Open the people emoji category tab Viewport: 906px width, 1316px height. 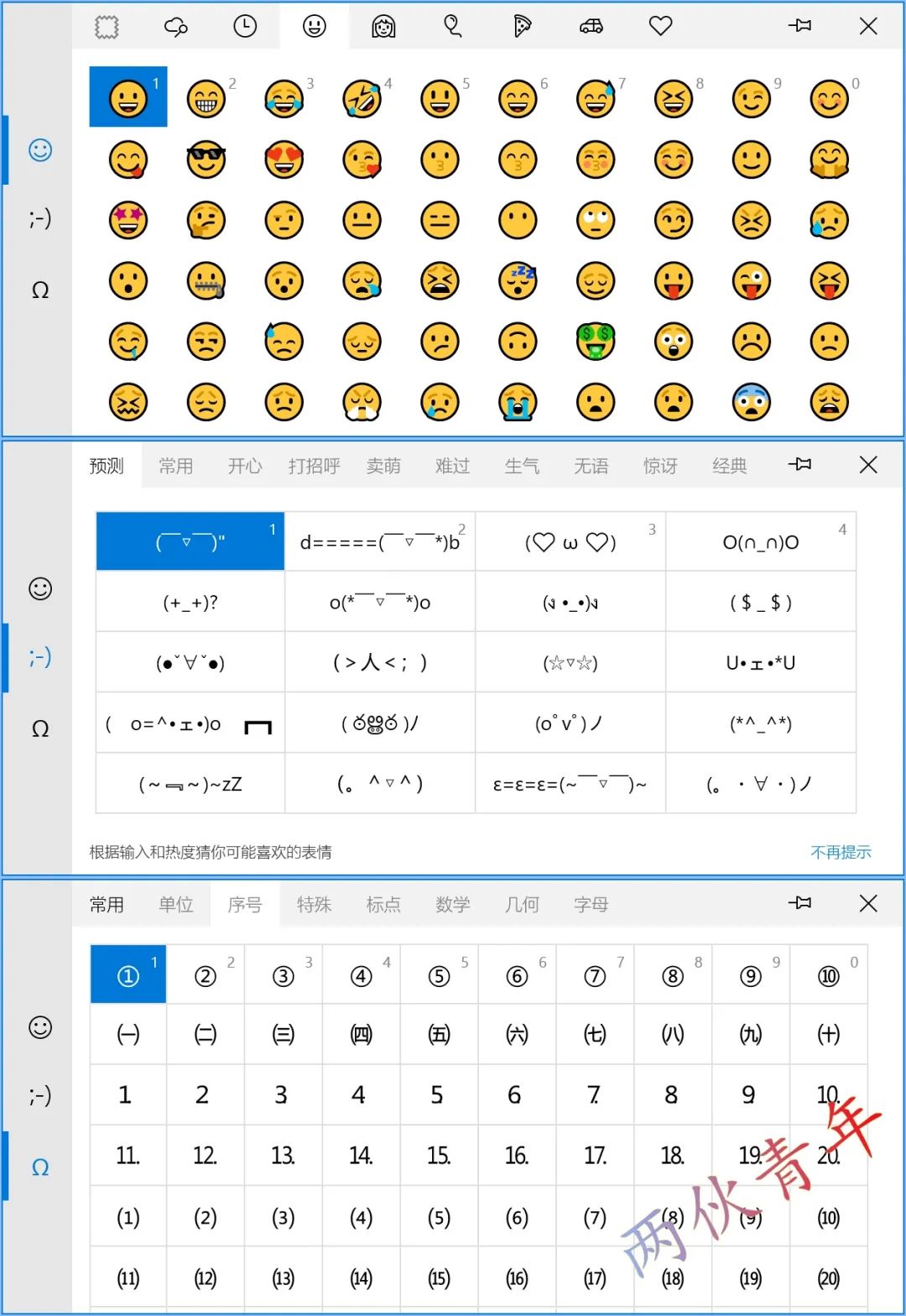point(383,27)
